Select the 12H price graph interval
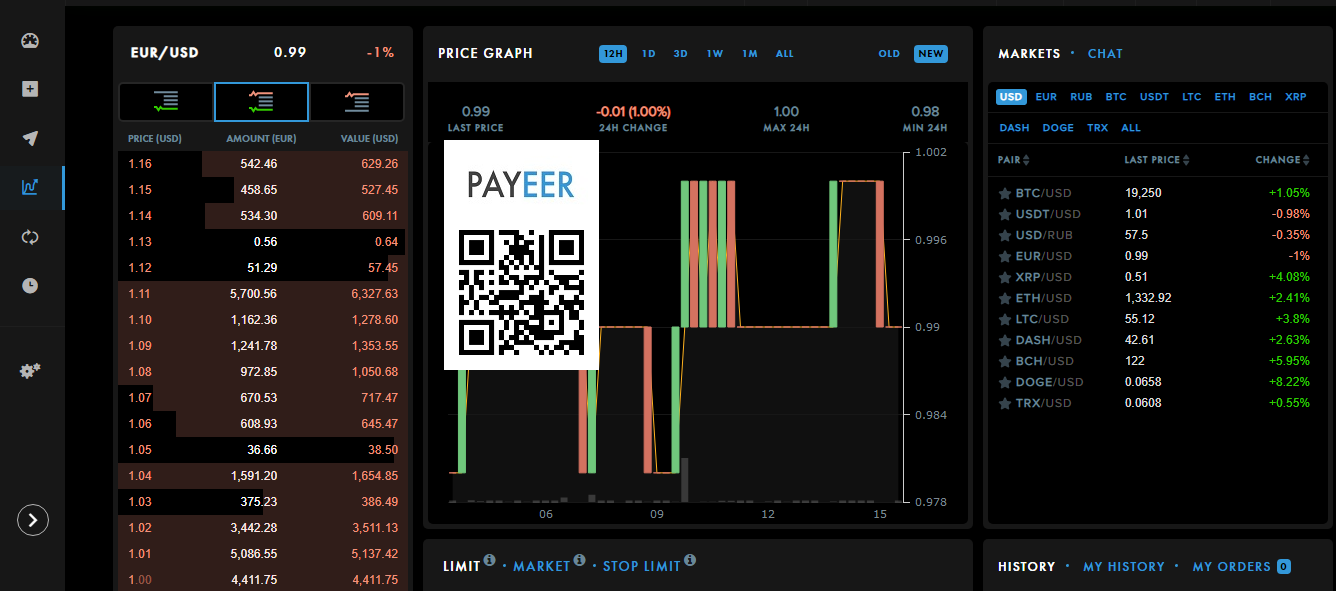This screenshot has height=591, width=1336. (613, 54)
